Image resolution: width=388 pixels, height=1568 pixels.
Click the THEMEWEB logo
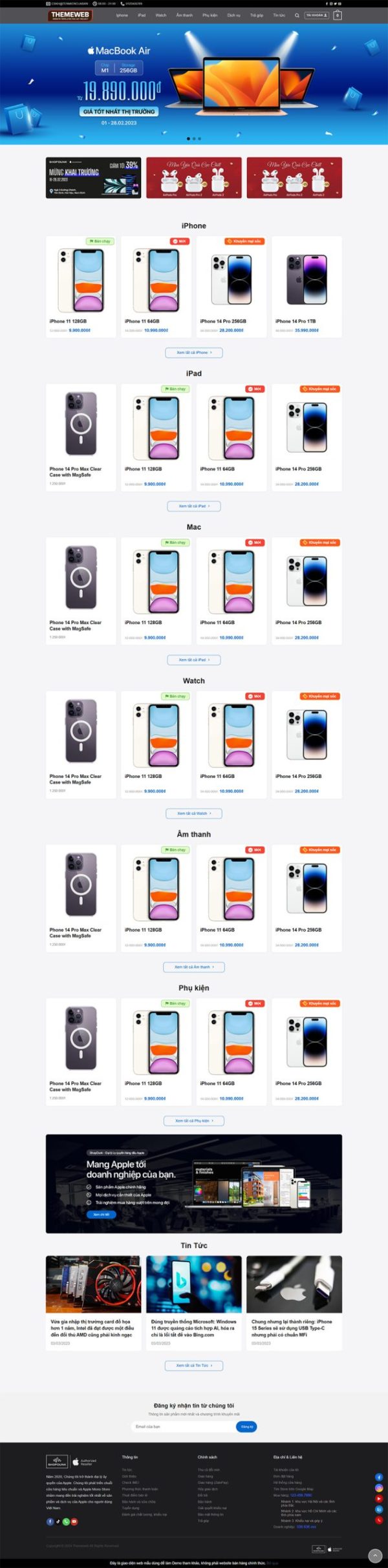tap(70, 15)
